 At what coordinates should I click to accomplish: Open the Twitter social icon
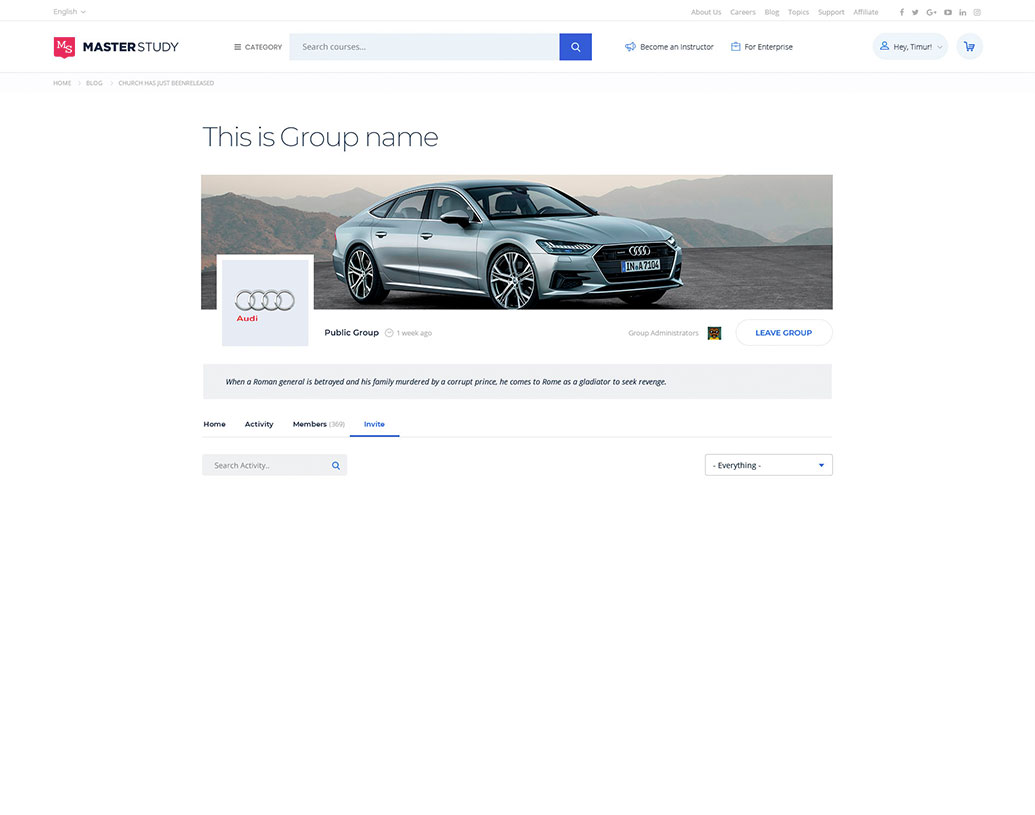(x=915, y=12)
